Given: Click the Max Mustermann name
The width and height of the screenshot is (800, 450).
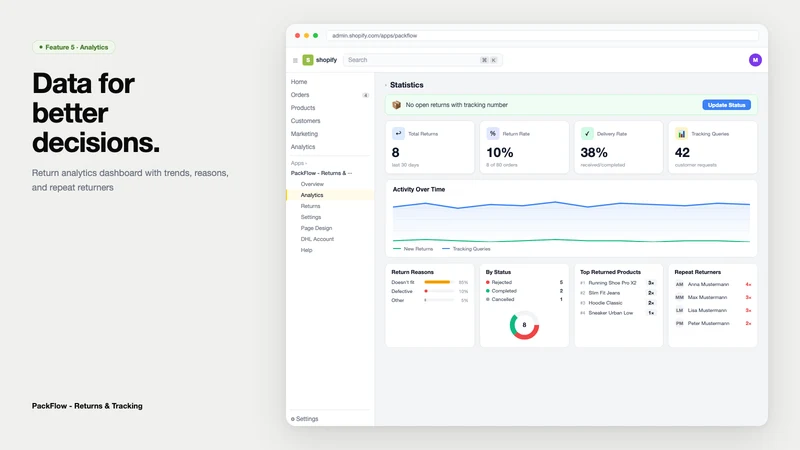Looking at the screenshot, I should 707,297.
